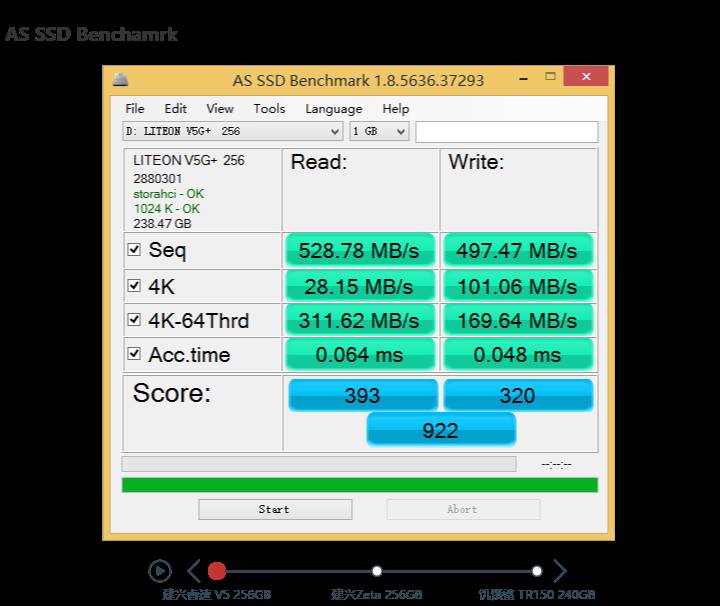Click the 1024 K - OK alignment status
The height and width of the screenshot is (606, 720).
pos(167,209)
